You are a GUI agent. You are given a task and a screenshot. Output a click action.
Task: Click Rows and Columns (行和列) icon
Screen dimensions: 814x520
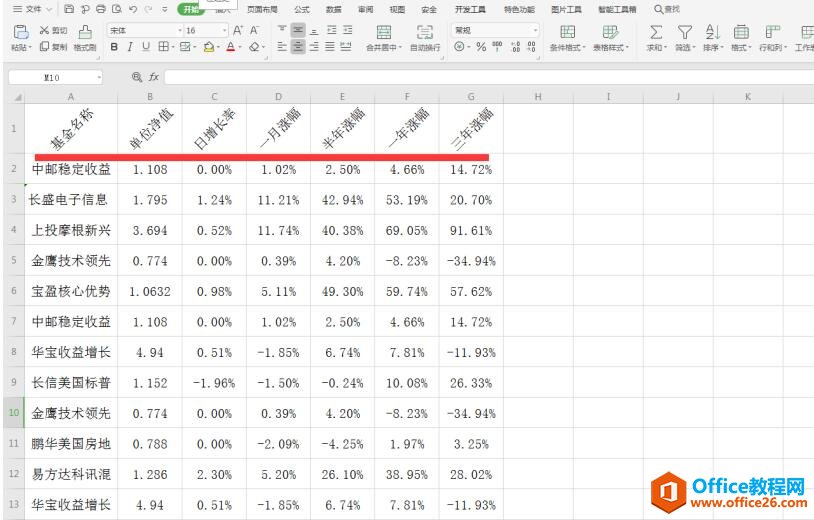tap(773, 32)
